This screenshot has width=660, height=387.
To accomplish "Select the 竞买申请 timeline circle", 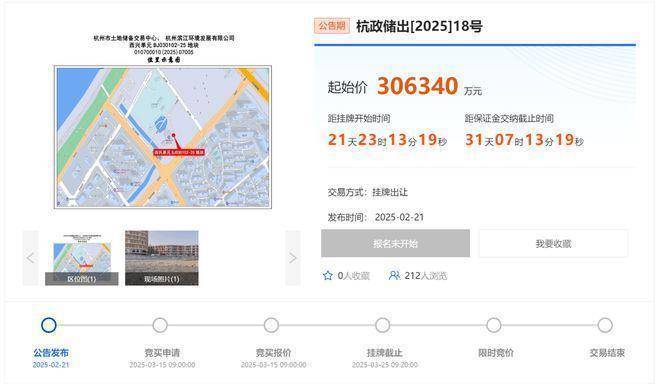I will pyautogui.click(x=160, y=325).
